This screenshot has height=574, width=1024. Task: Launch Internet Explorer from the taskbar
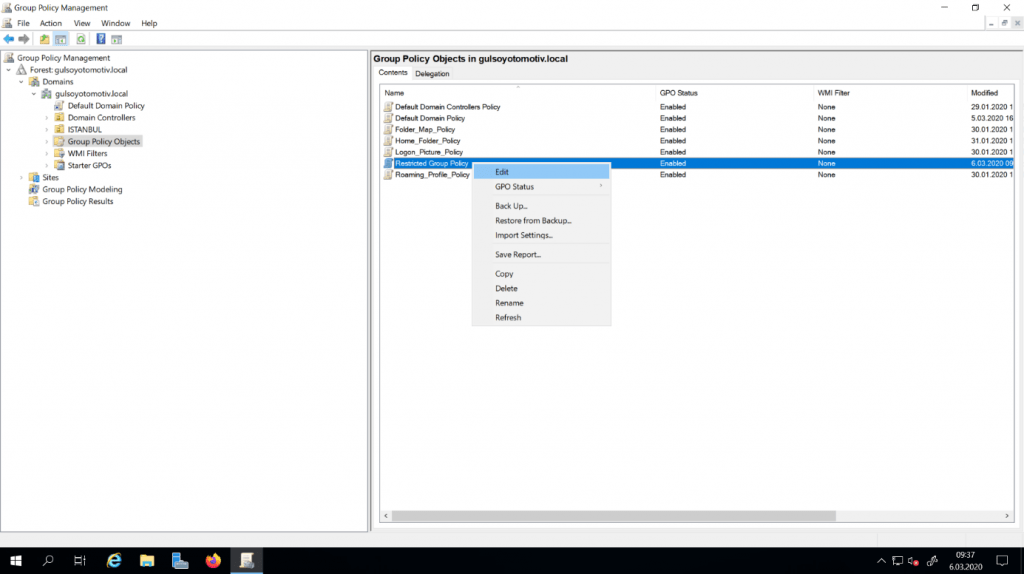(x=114, y=561)
